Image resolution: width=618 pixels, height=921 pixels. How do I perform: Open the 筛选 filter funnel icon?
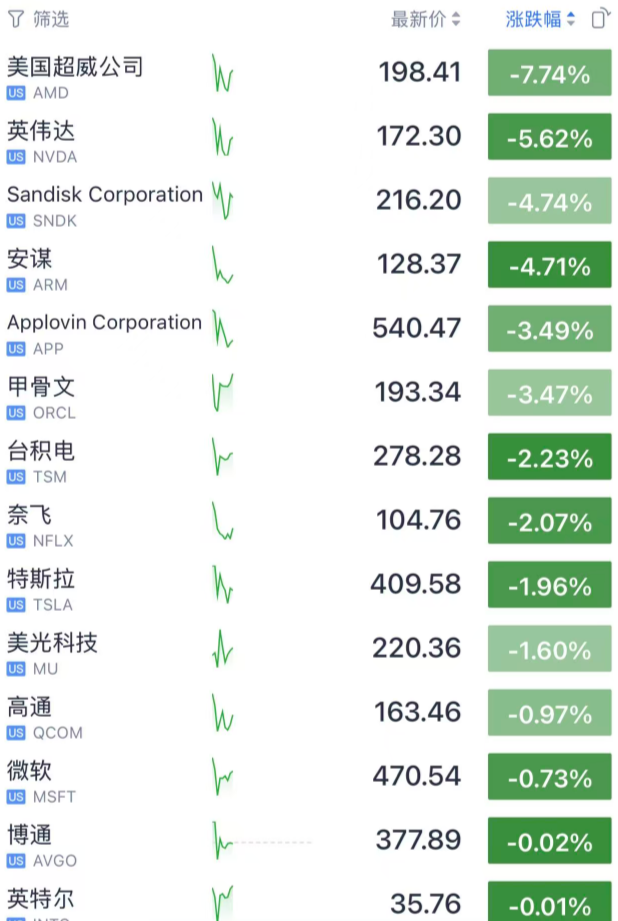click(15, 19)
